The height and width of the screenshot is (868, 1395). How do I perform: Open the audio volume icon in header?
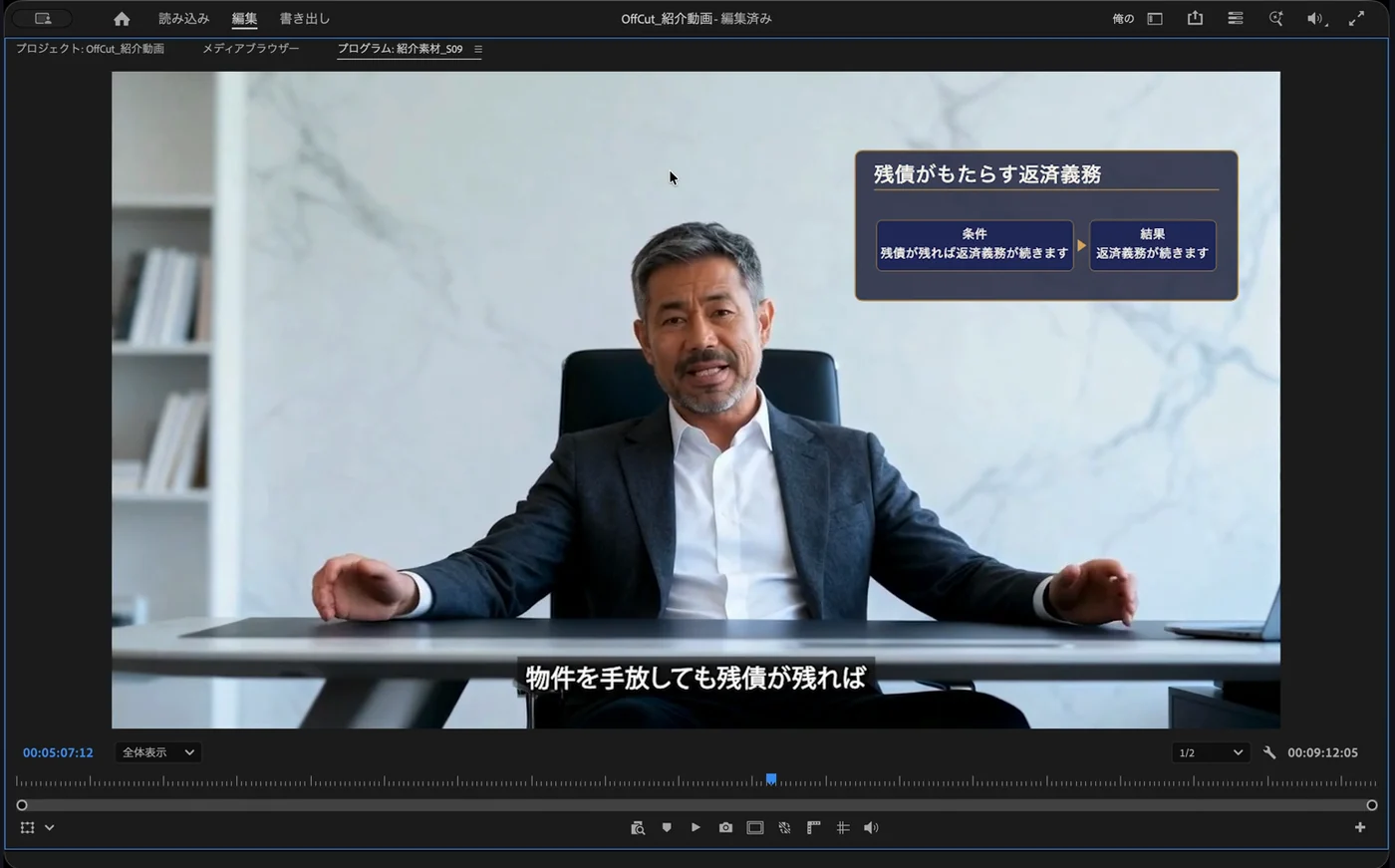[1316, 19]
